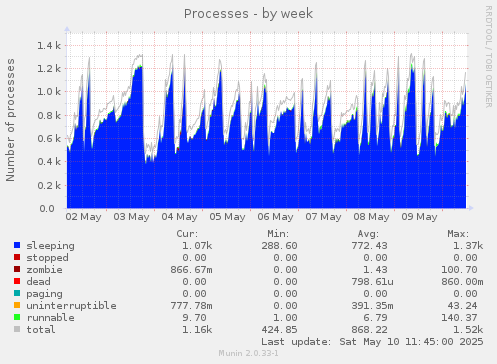
Task: Click uninterruptible current value 777.78m
Action: [x=191, y=306]
